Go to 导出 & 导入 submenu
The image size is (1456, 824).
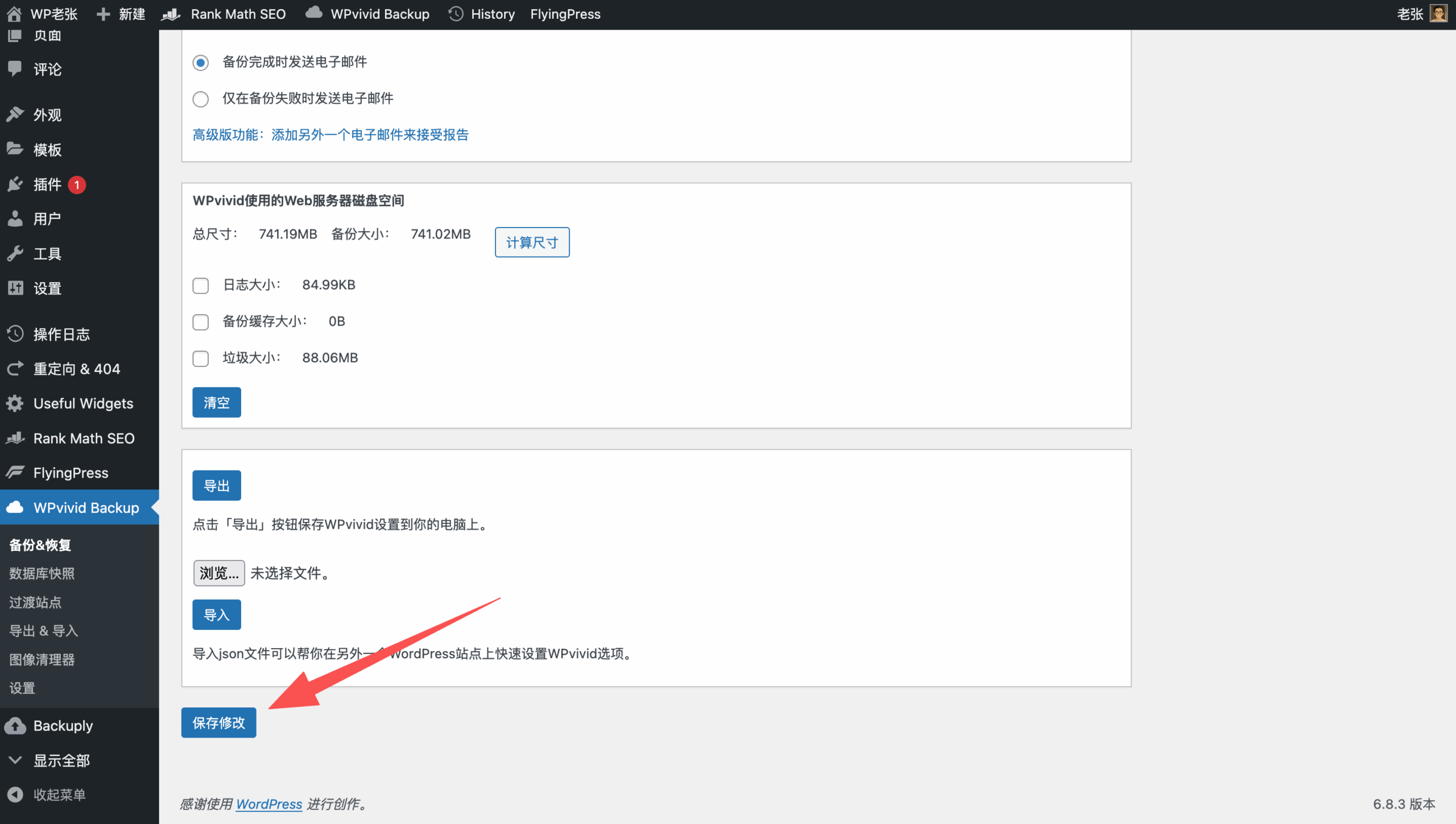click(44, 631)
